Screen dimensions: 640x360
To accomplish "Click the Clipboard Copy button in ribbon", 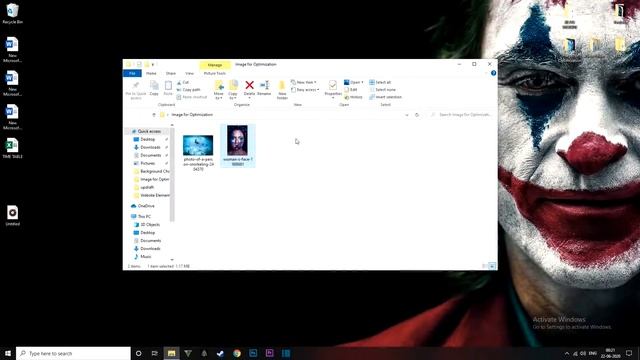I will click(x=154, y=88).
